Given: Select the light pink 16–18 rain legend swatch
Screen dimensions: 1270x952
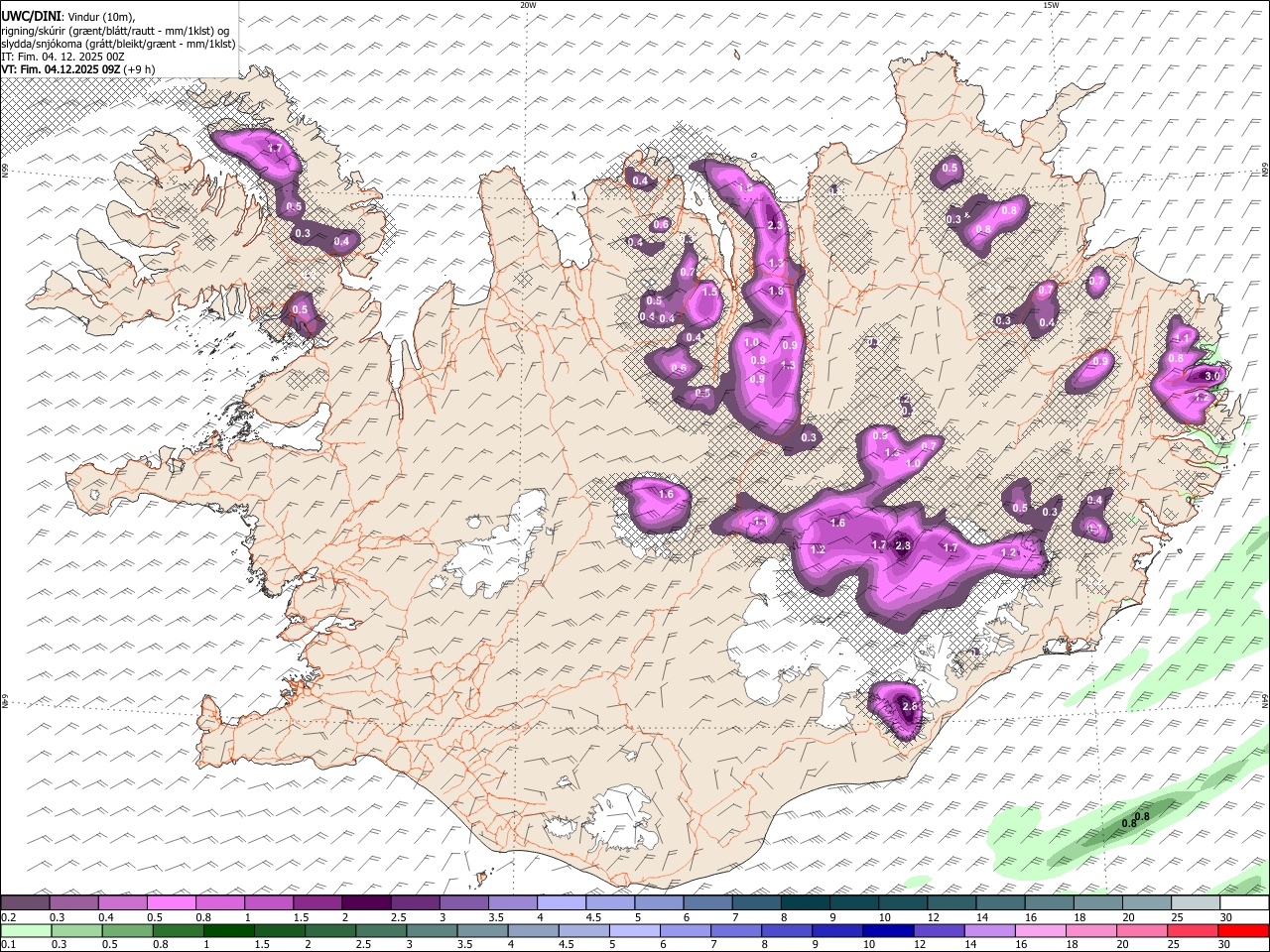Looking at the screenshot, I should tap(1040, 930).
